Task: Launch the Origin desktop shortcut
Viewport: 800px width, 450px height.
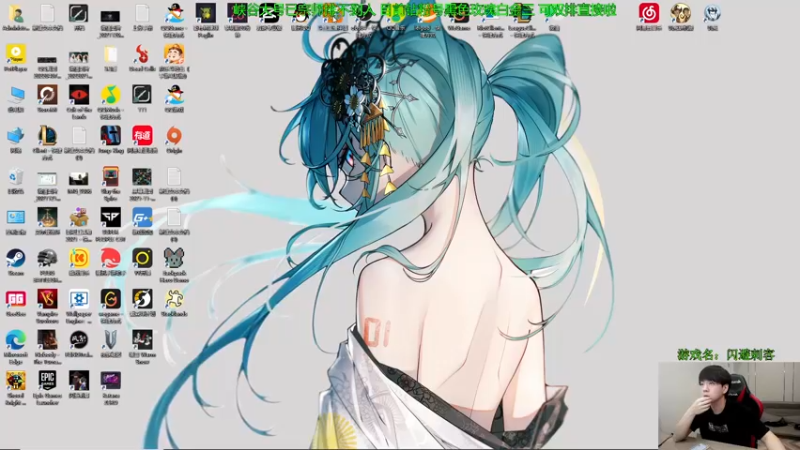Action: click(x=174, y=136)
